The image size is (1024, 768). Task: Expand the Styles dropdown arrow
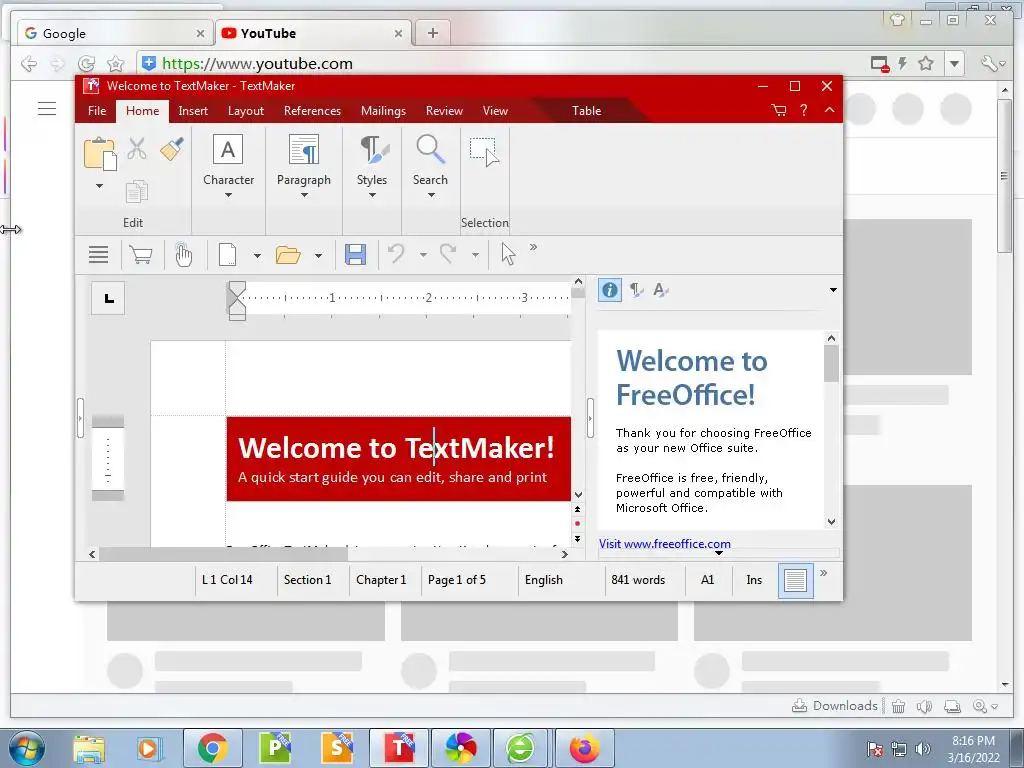(x=372, y=195)
